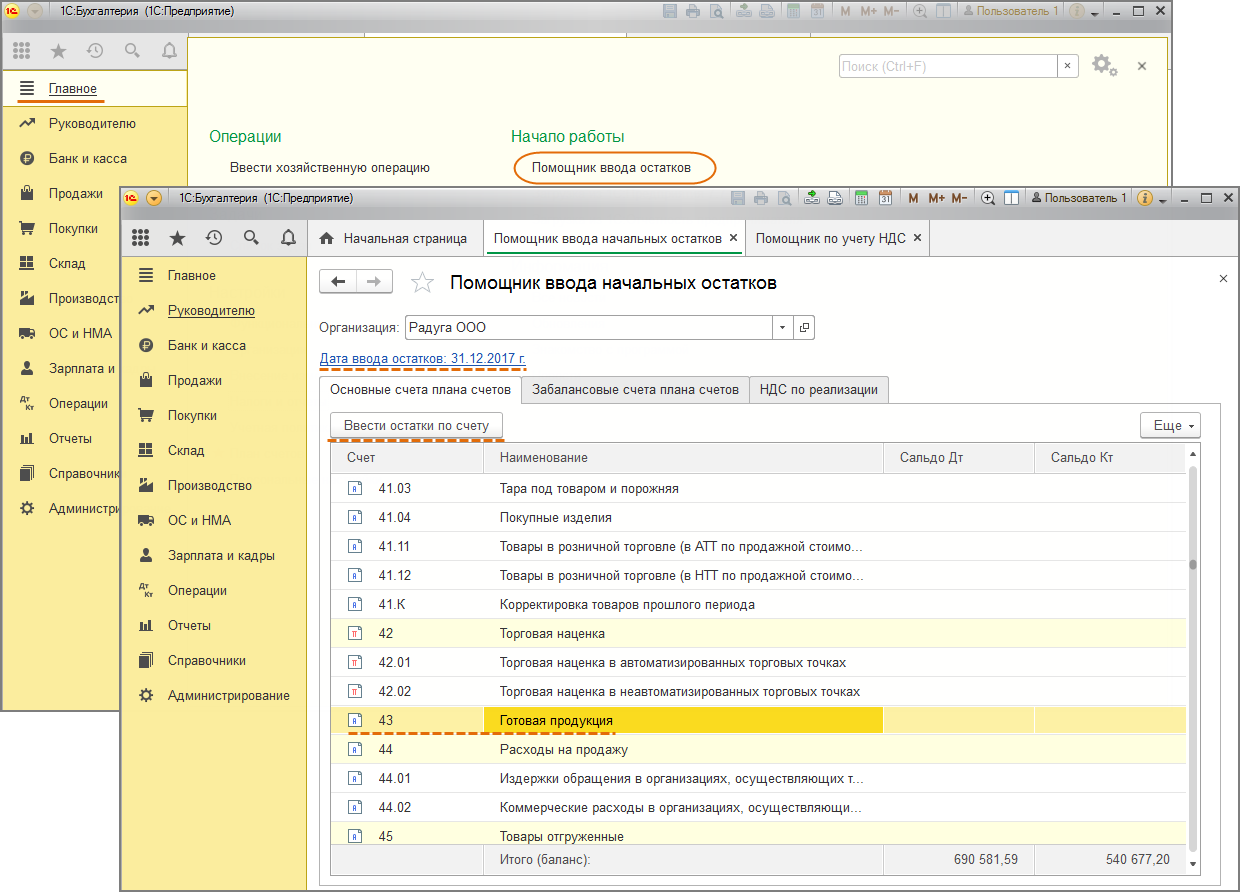The height and width of the screenshot is (893, 1242).
Task: Close the Помощник ввода начальных остатков tab
Action: (733, 239)
